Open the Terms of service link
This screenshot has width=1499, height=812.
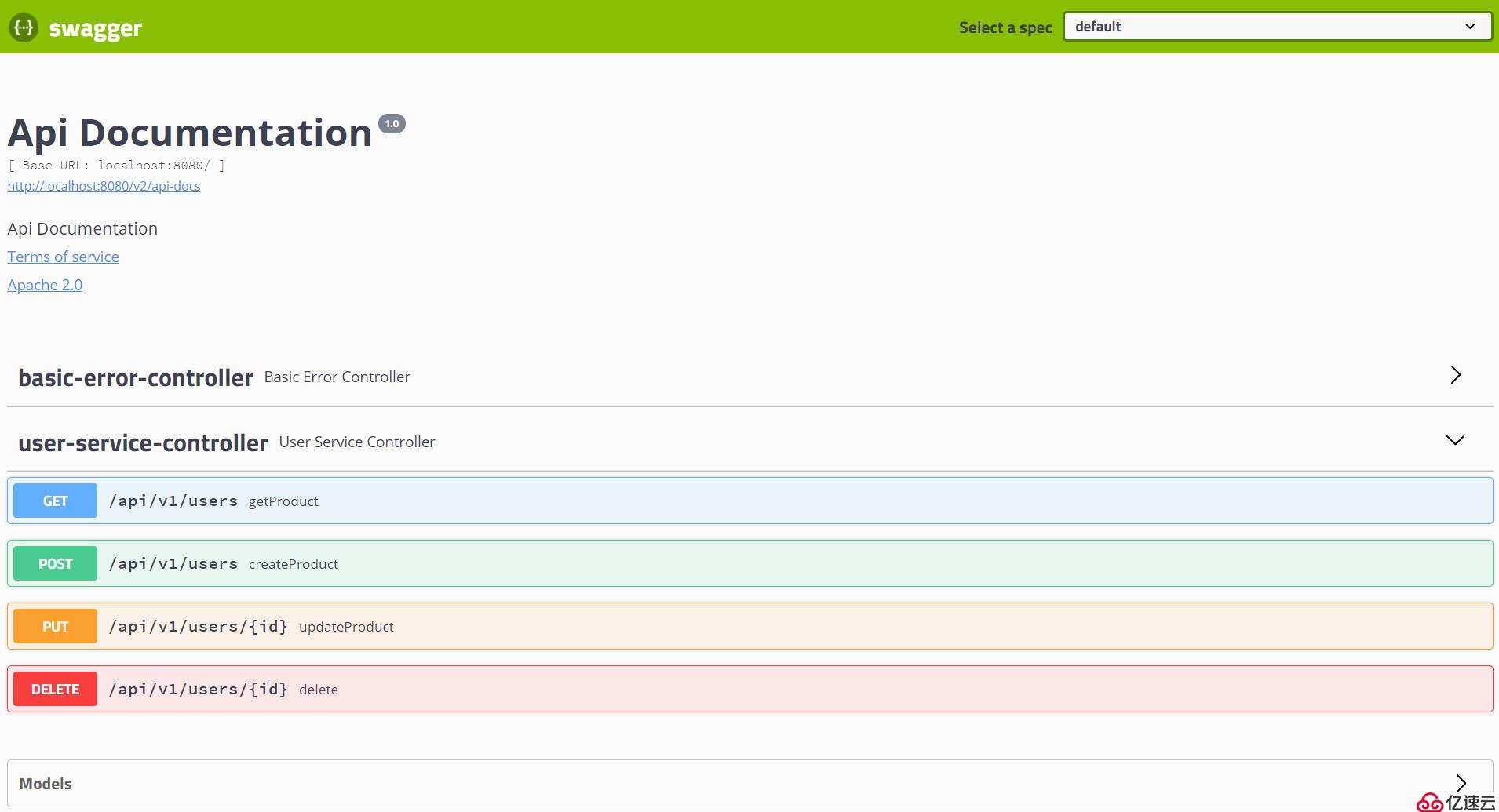pyautogui.click(x=63, y=257)
